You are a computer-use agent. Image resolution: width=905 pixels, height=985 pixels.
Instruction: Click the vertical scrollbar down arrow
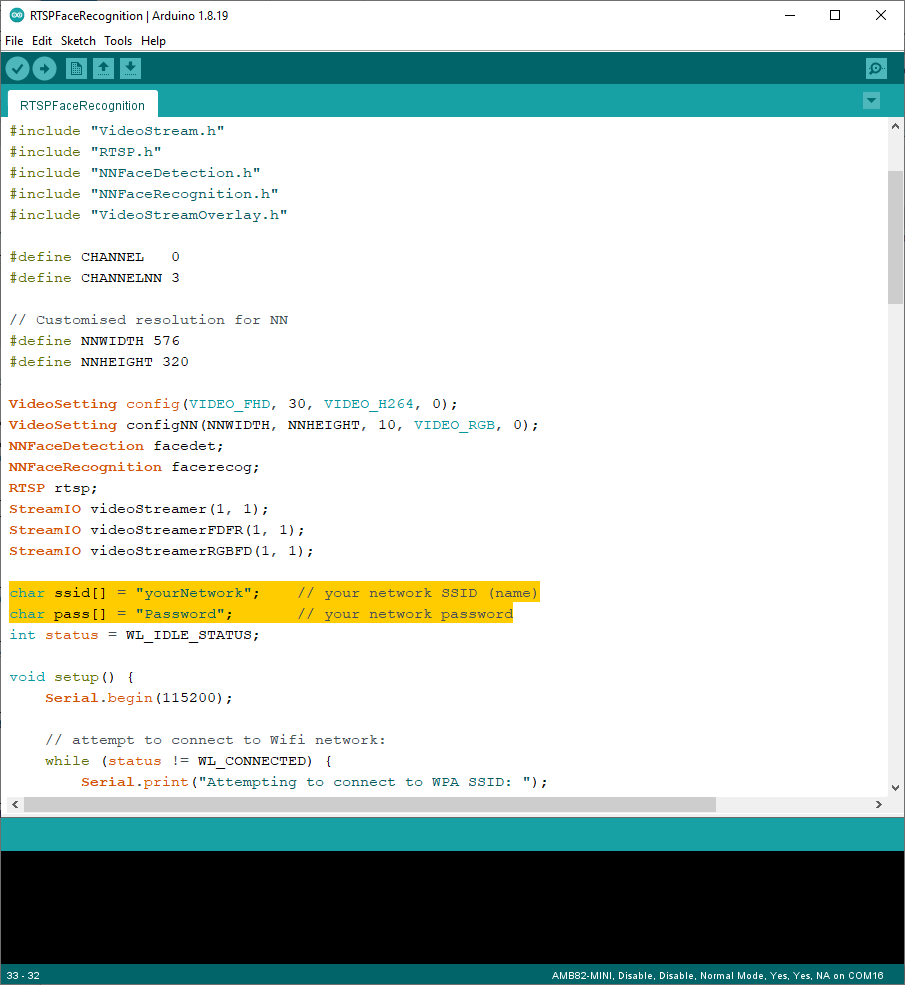pyautogui.click(x=895, y=785)
